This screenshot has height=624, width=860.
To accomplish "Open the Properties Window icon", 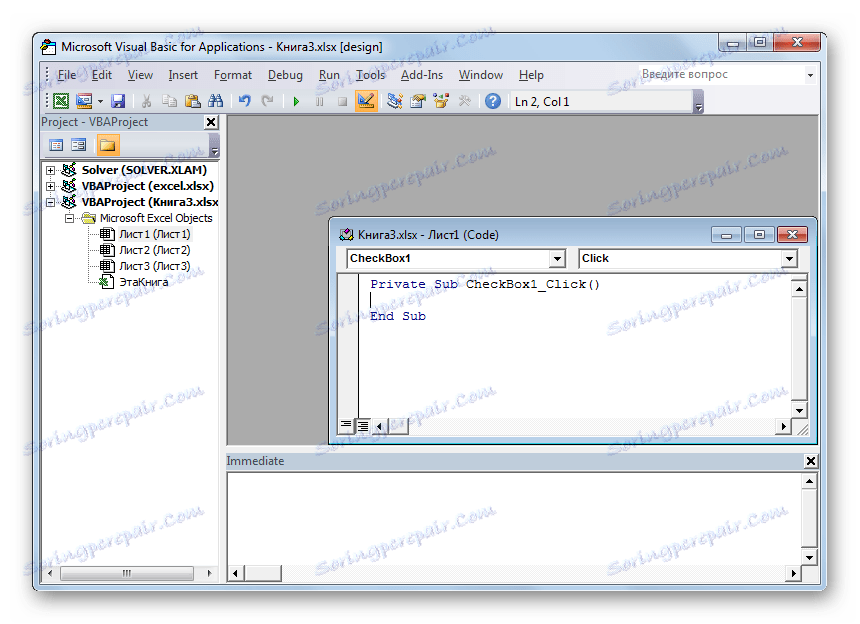I will [417, 100].
